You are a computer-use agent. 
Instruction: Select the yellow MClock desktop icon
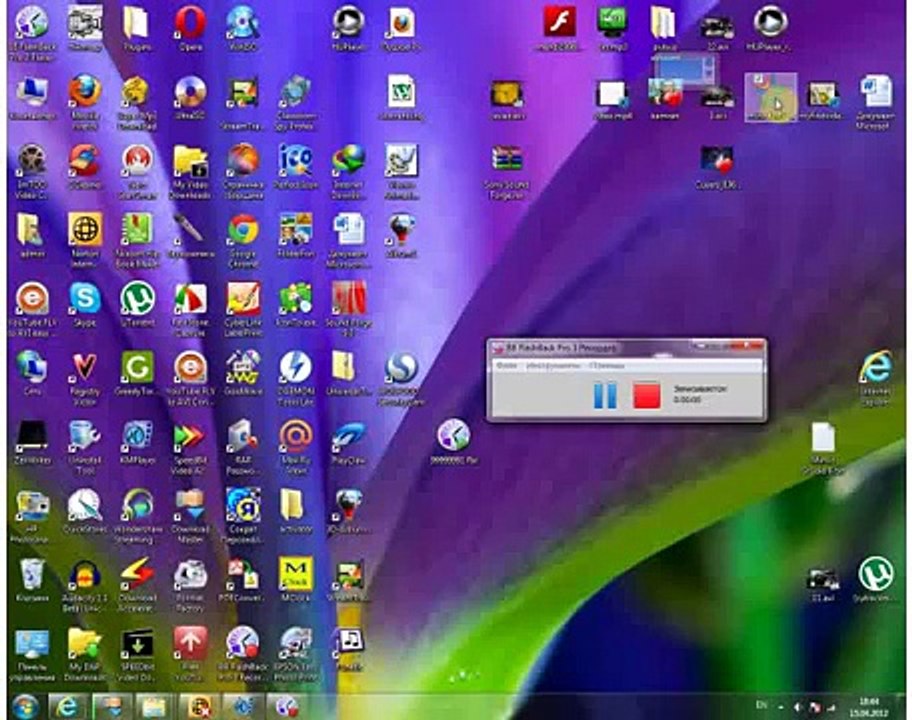(296, 580)
